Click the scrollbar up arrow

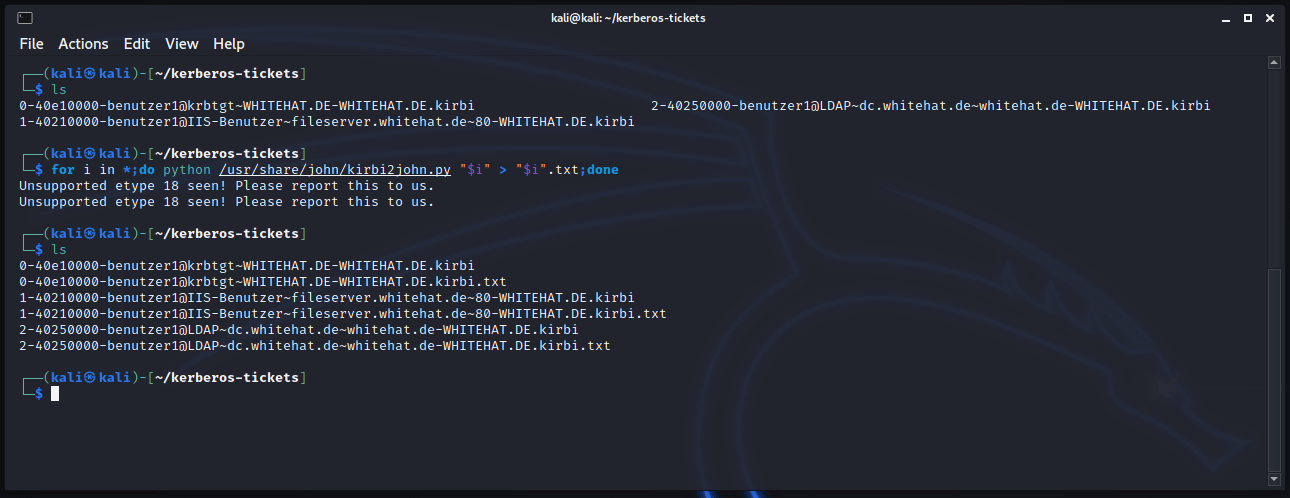click(x=1274, y=63)
